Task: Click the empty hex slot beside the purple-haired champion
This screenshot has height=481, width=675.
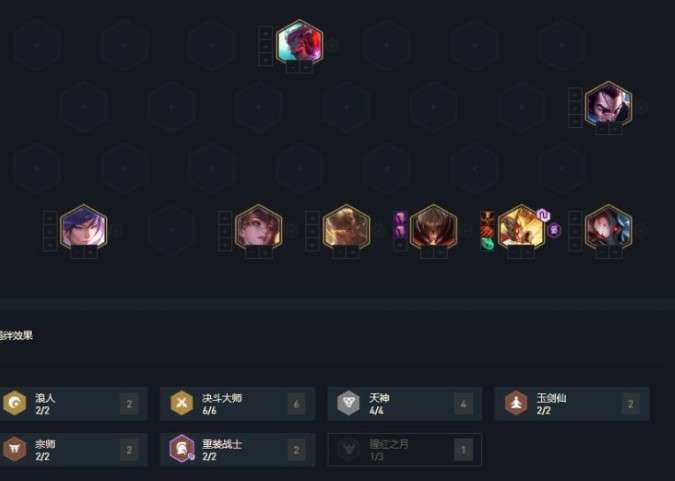Action: [x=171, y=230]
